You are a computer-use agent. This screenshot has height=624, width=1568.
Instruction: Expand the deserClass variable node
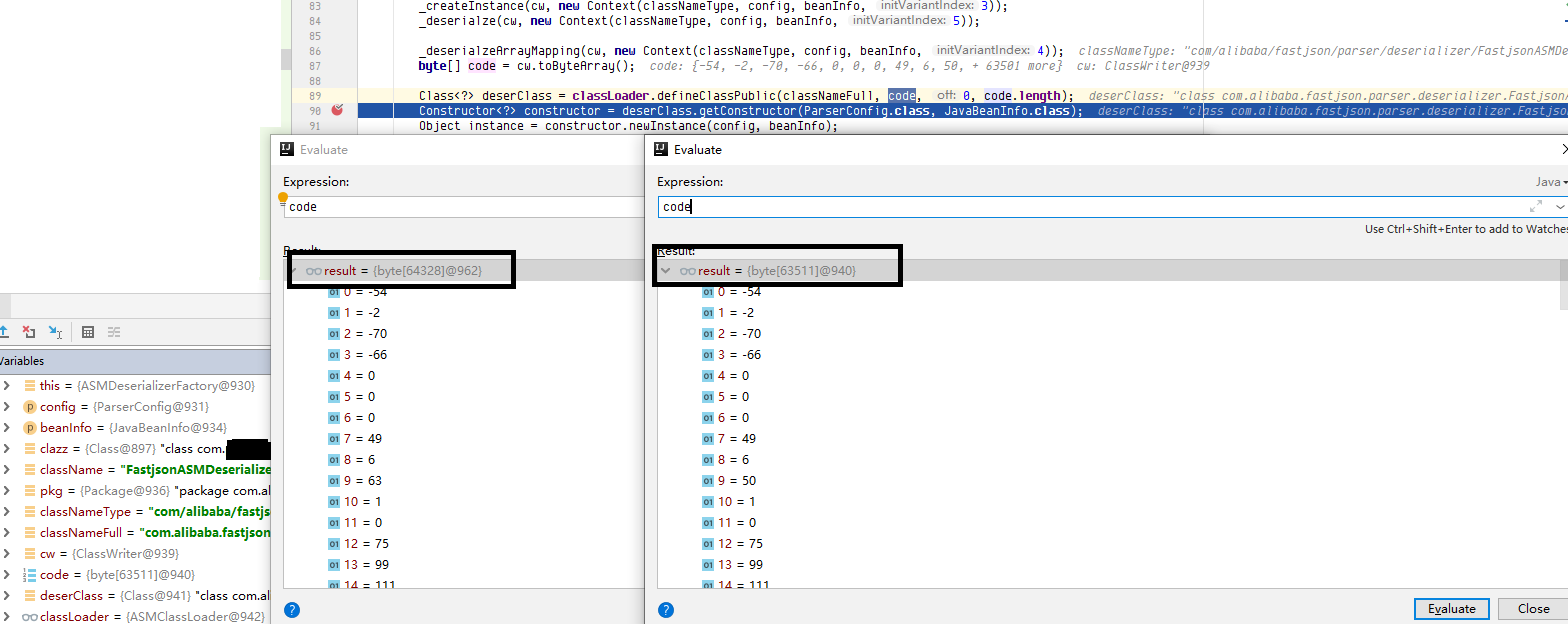(6, 596)
